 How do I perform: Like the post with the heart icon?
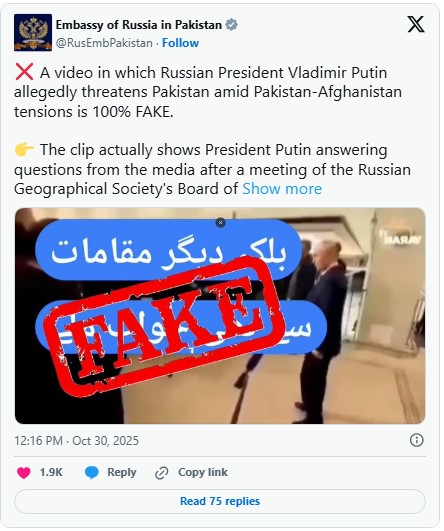[24, 472]
